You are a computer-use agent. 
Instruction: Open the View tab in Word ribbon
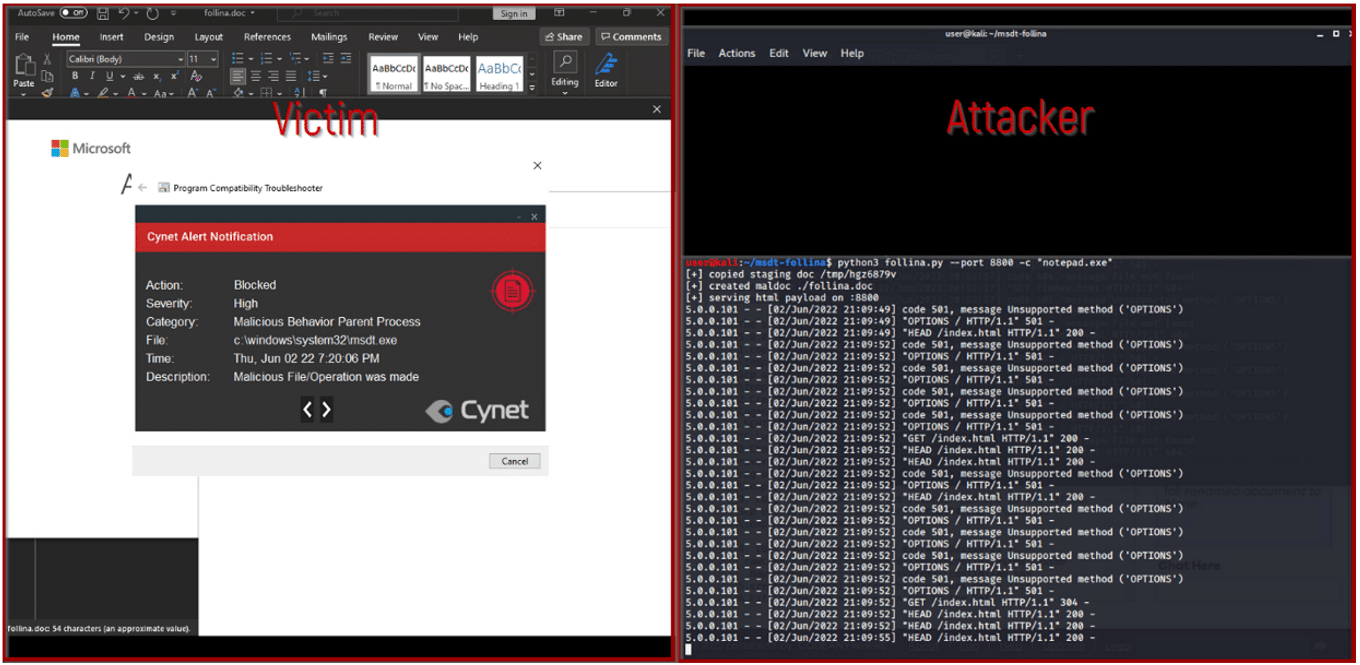click(x=428, y=37)
